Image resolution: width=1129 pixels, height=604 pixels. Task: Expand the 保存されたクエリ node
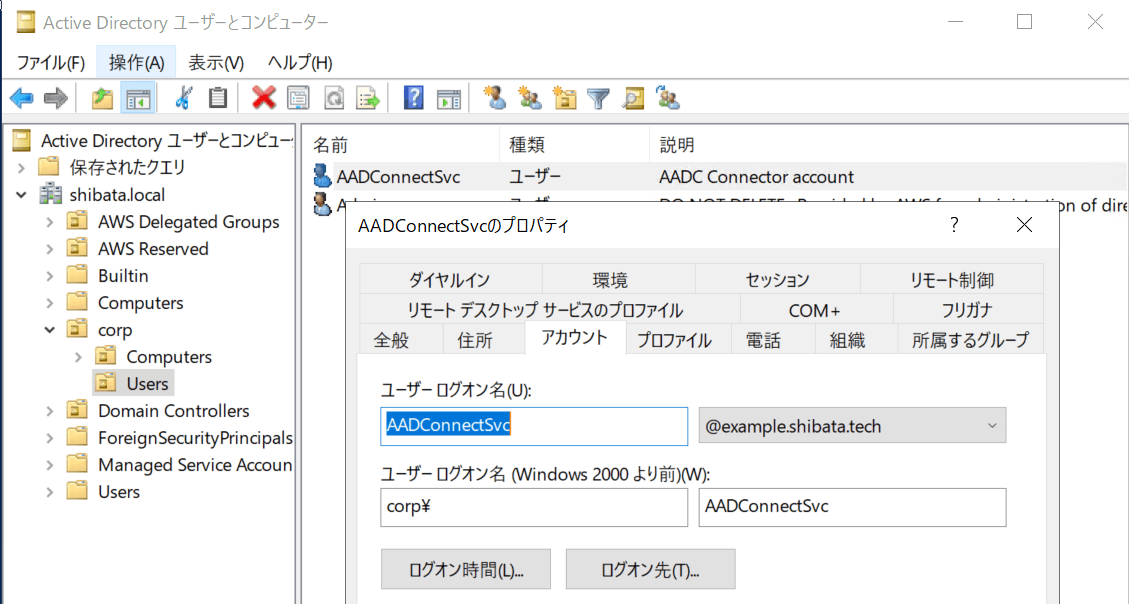[22, 168]
